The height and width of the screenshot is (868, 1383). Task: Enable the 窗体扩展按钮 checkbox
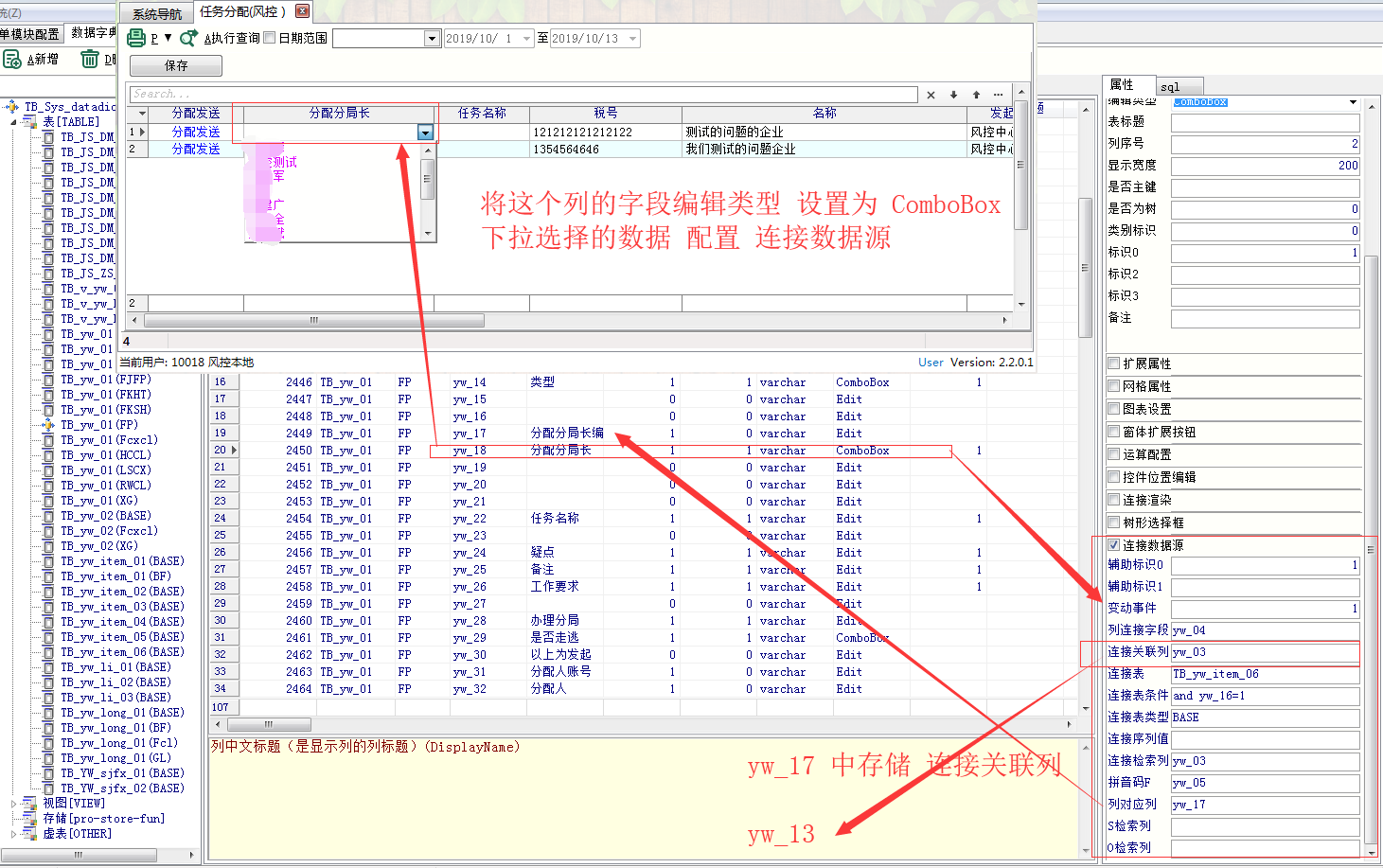pyautogui.click(x=1114, y=432)
